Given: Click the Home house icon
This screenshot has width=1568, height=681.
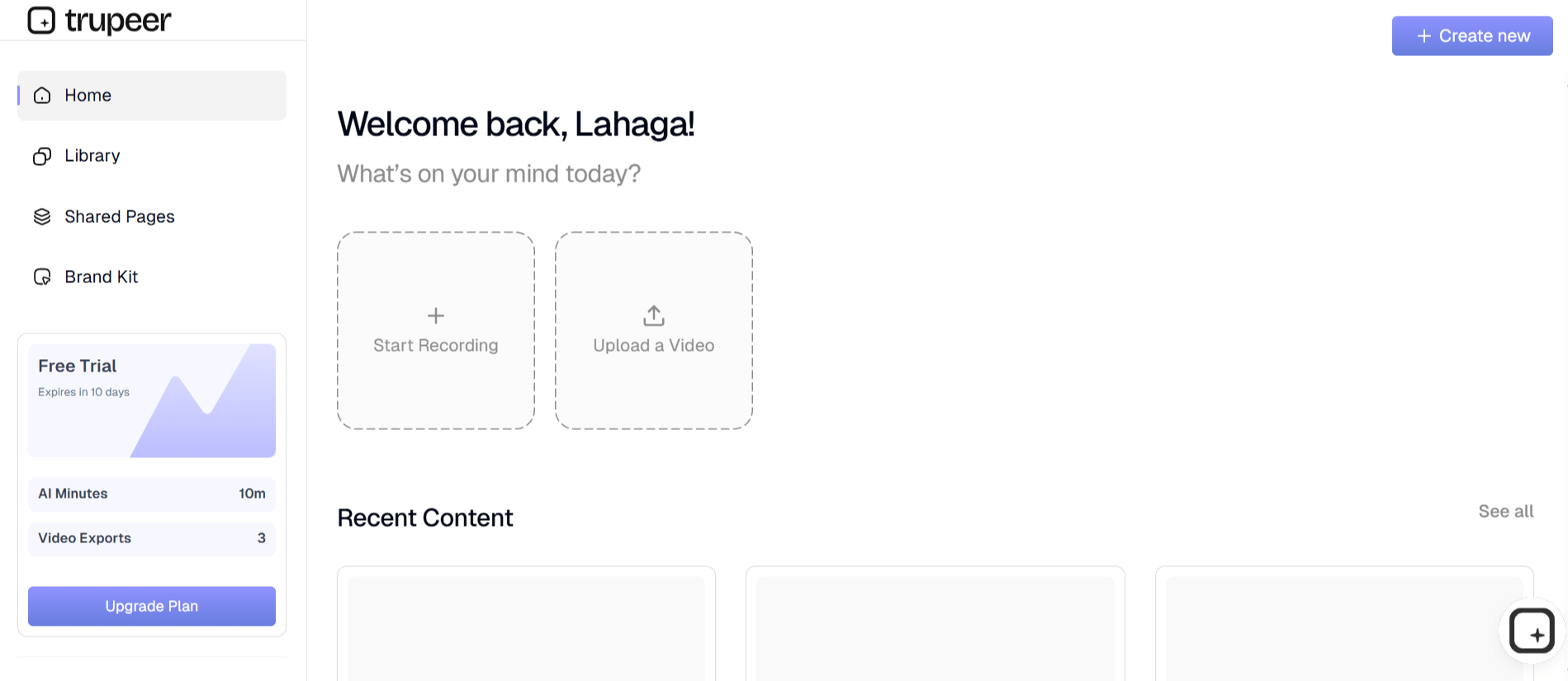Looking at the screenshot, I should pos(42,96).
